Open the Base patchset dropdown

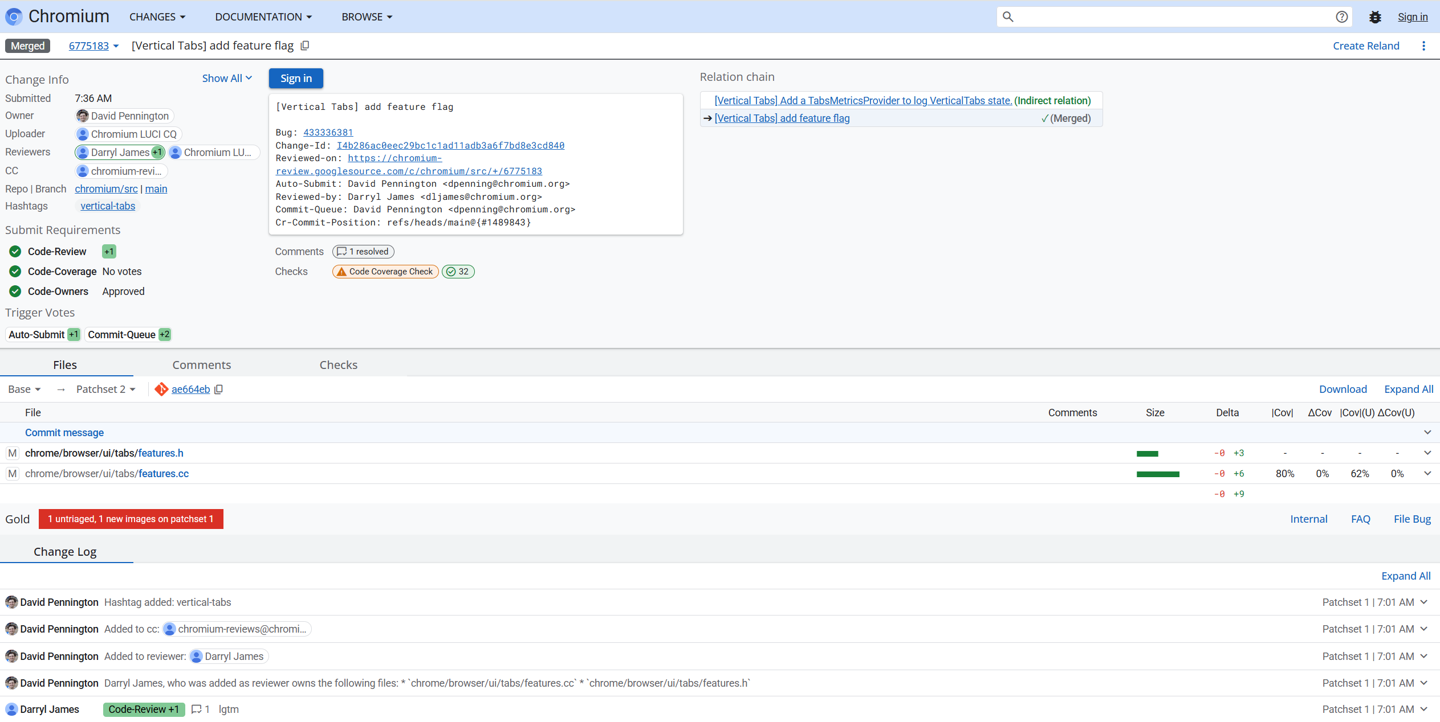pyautogui.click(x=24, y=390)
